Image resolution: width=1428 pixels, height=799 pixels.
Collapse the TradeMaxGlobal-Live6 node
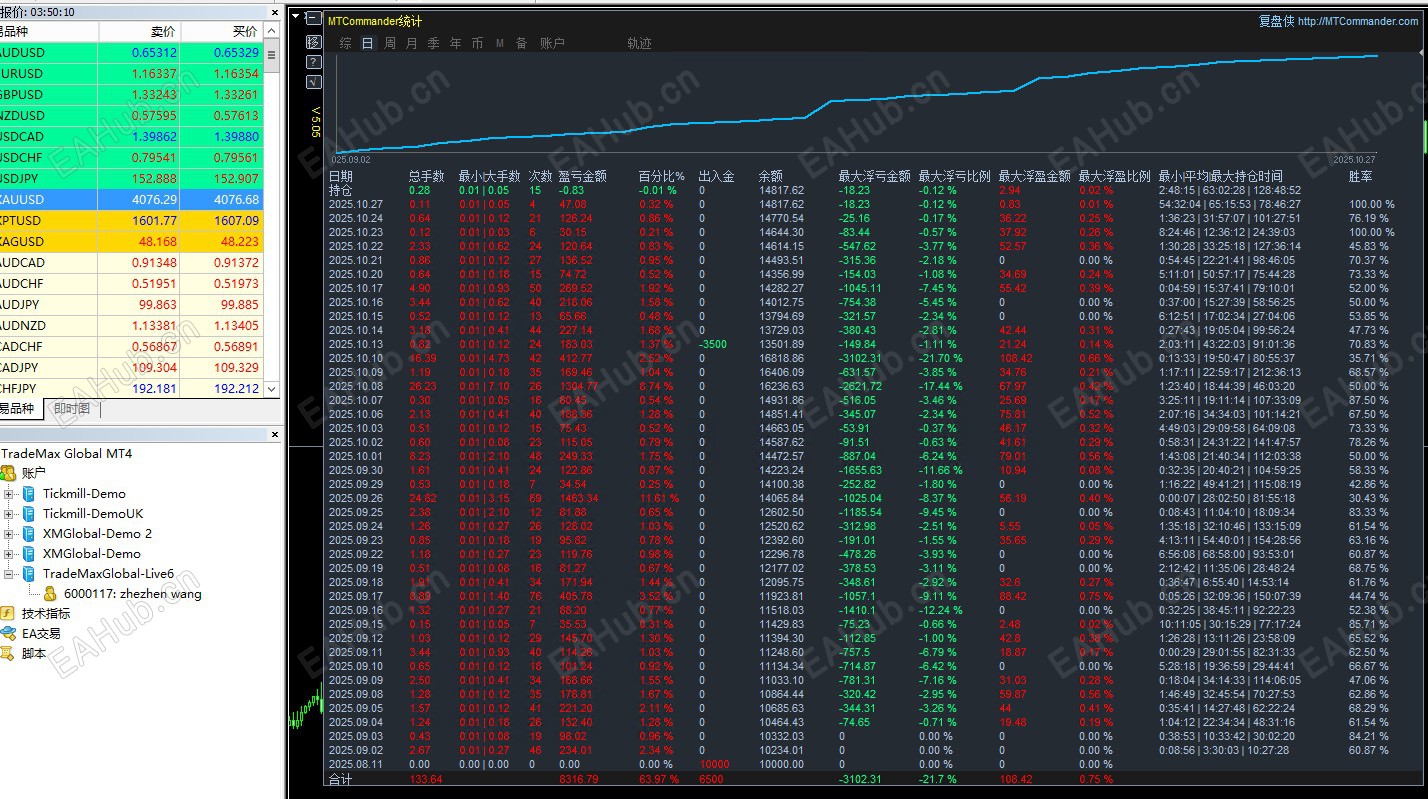click(x=9, y=574)
